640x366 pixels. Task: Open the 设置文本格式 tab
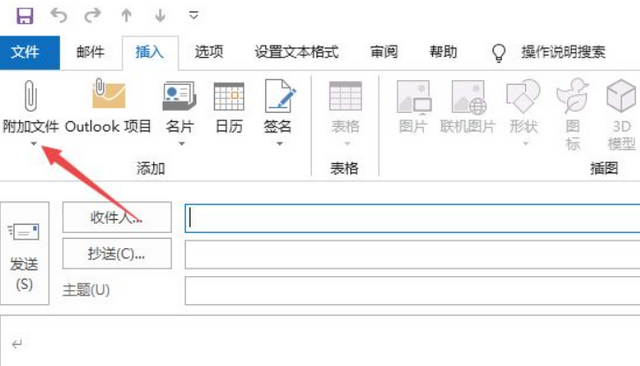(297, 52)
